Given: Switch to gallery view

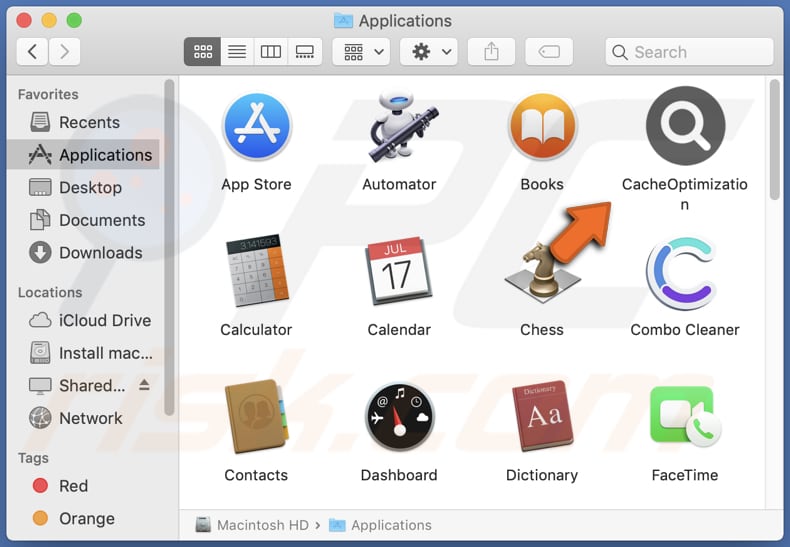Looking at the screenshot, I should (x=305, y=51).
